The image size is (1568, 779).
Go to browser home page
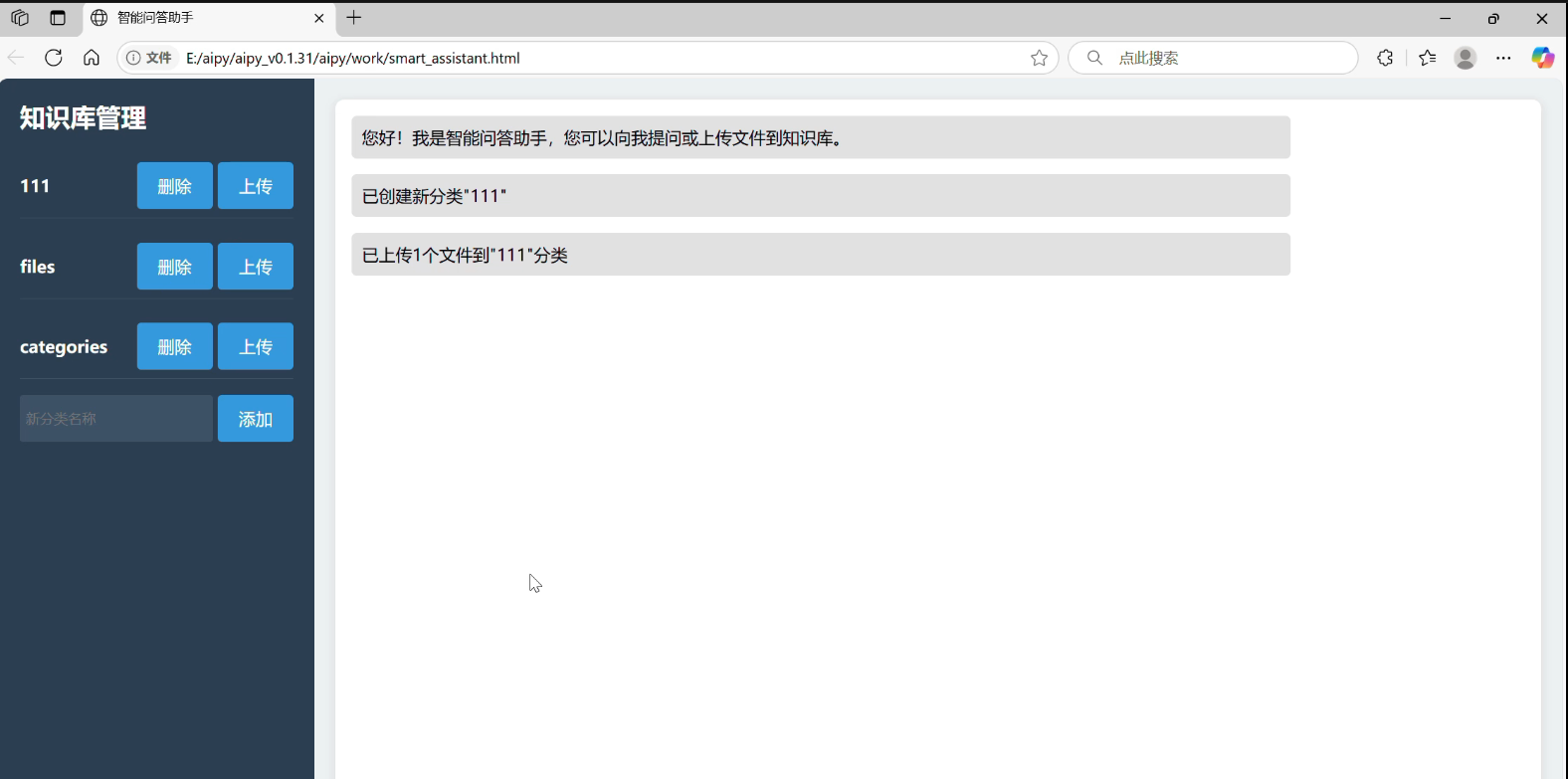click(92, 58)
